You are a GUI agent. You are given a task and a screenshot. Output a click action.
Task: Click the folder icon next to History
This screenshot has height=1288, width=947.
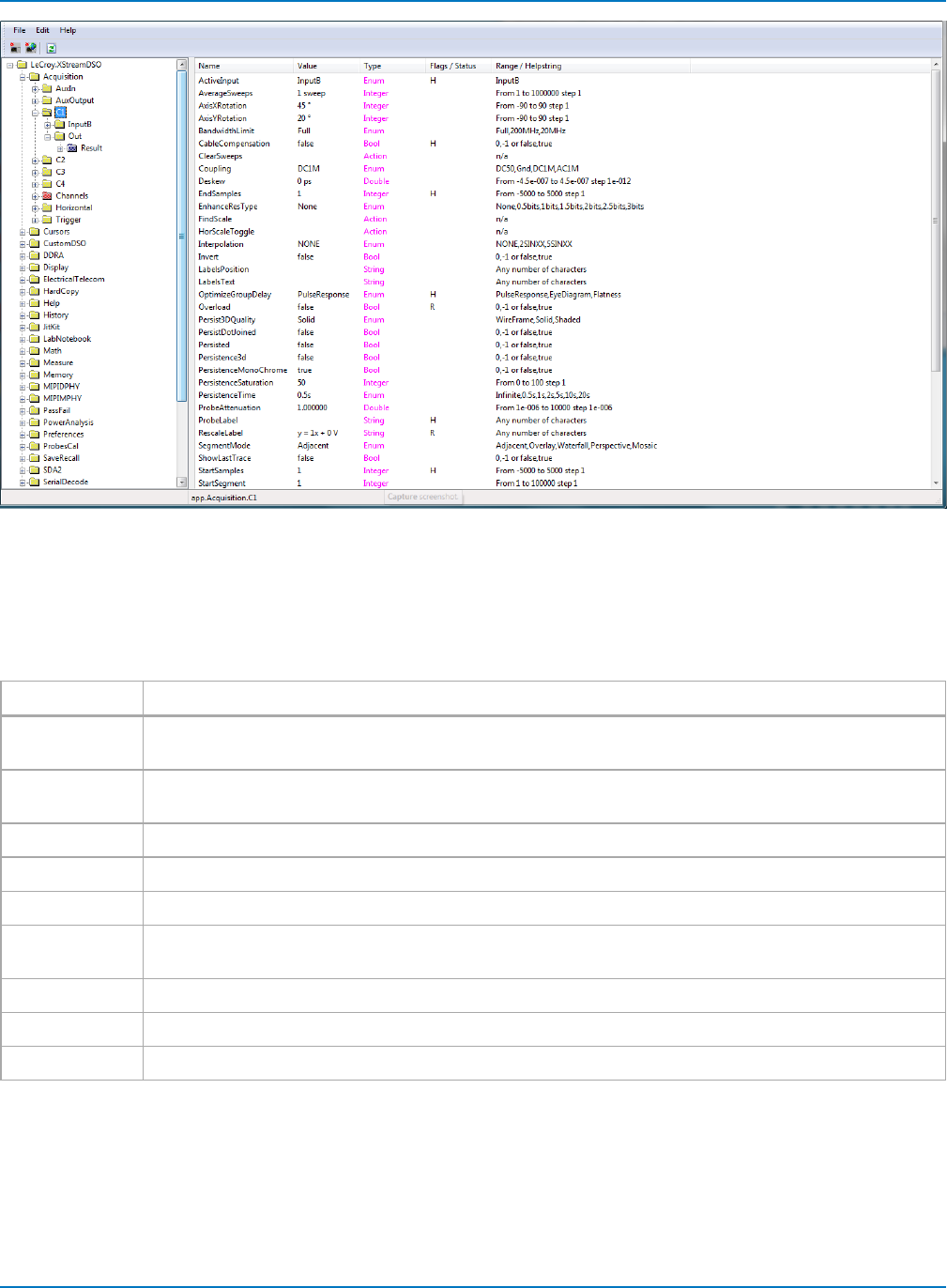[35, 315]
